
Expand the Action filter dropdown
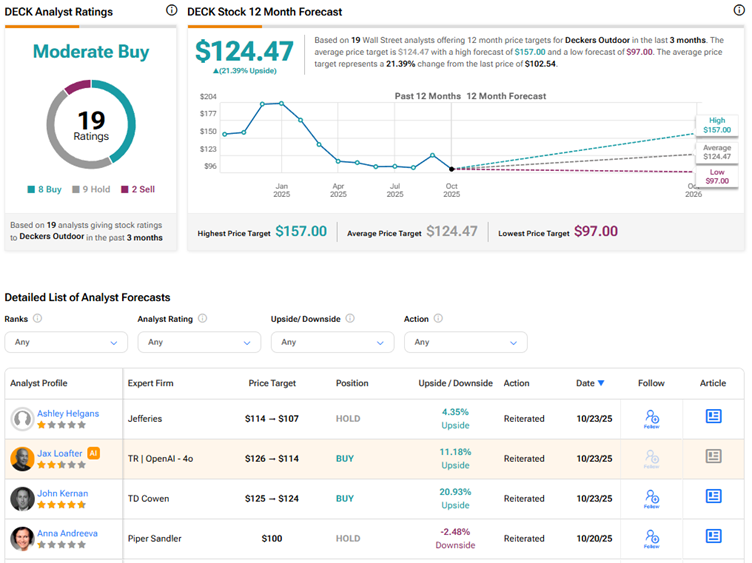tap(465, 342)
